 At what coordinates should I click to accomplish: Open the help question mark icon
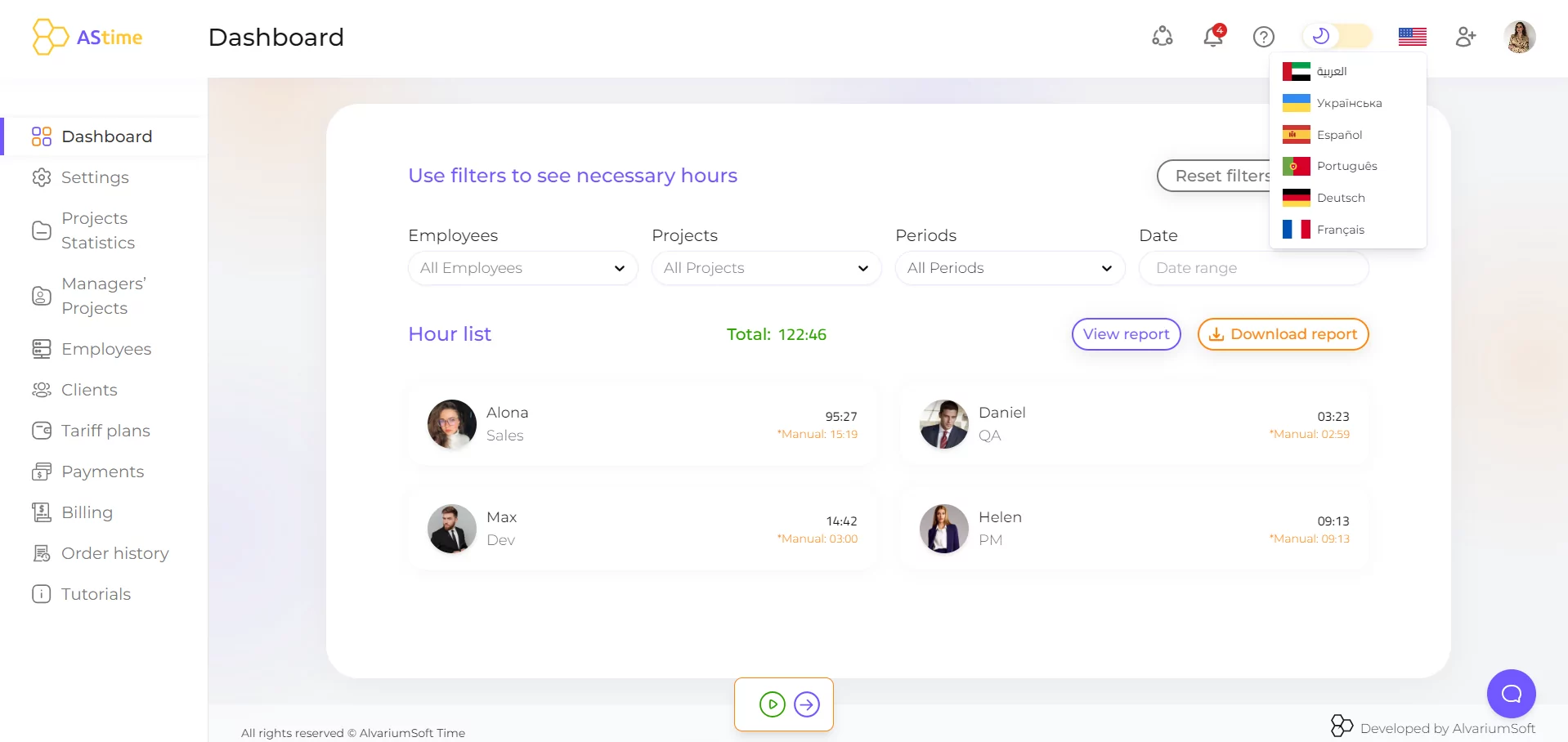point(1263,37)
